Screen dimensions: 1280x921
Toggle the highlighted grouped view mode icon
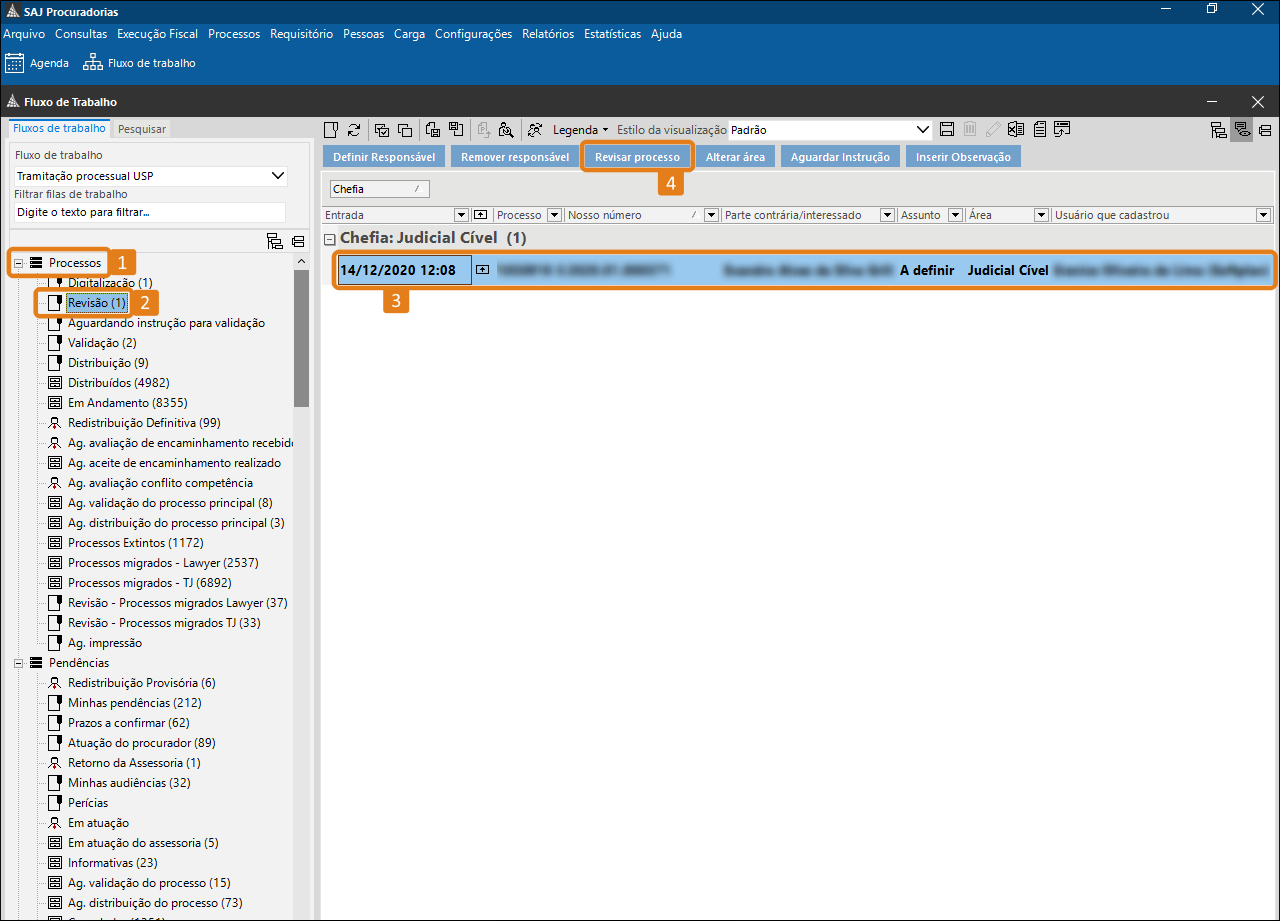click(x=1241, y=130)
